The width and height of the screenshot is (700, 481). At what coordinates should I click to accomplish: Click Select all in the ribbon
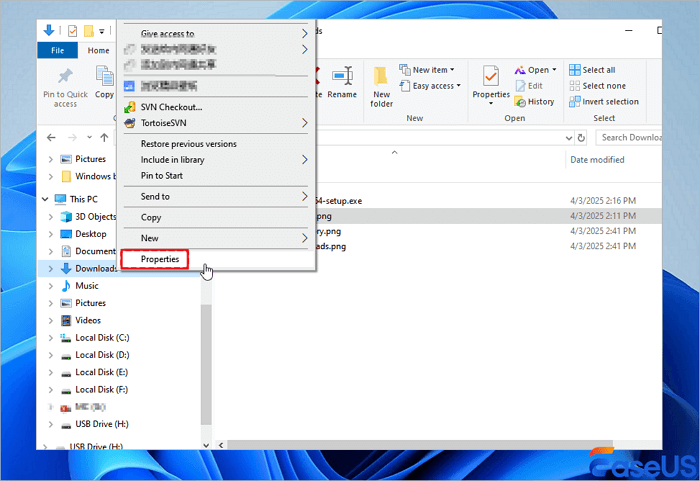pyautogui.click(x=592, y=70)
